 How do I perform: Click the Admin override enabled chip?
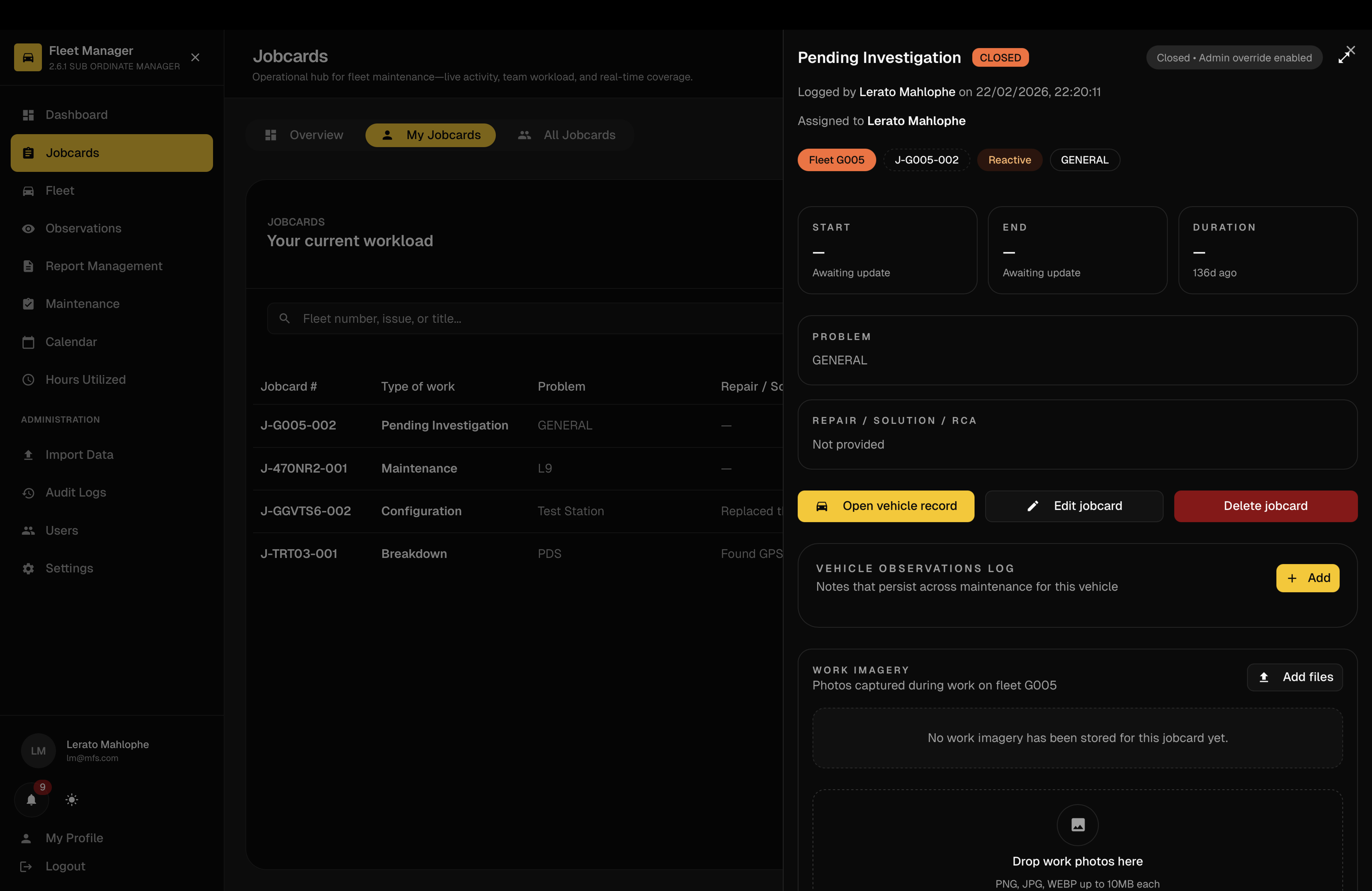[x=1234, y=58]
